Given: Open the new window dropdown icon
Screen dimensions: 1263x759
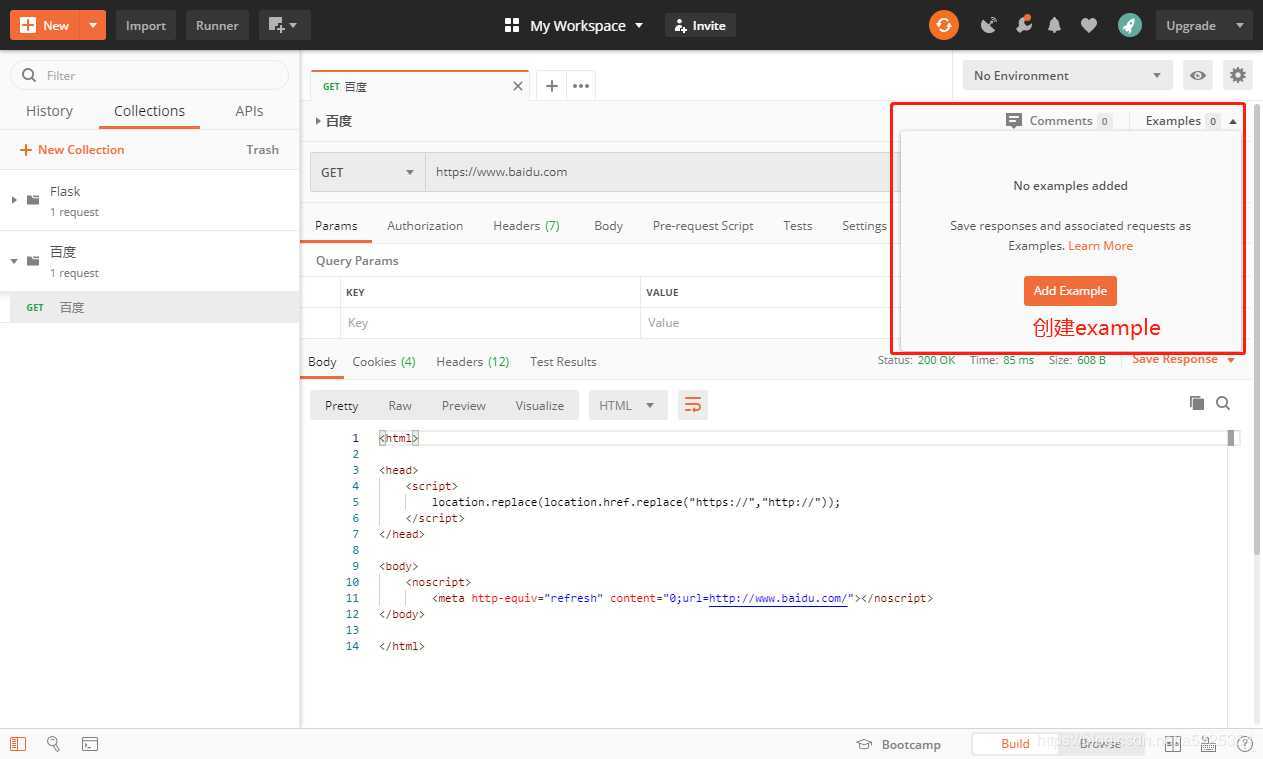Looking at the screenshot, I should pos(284,25).
